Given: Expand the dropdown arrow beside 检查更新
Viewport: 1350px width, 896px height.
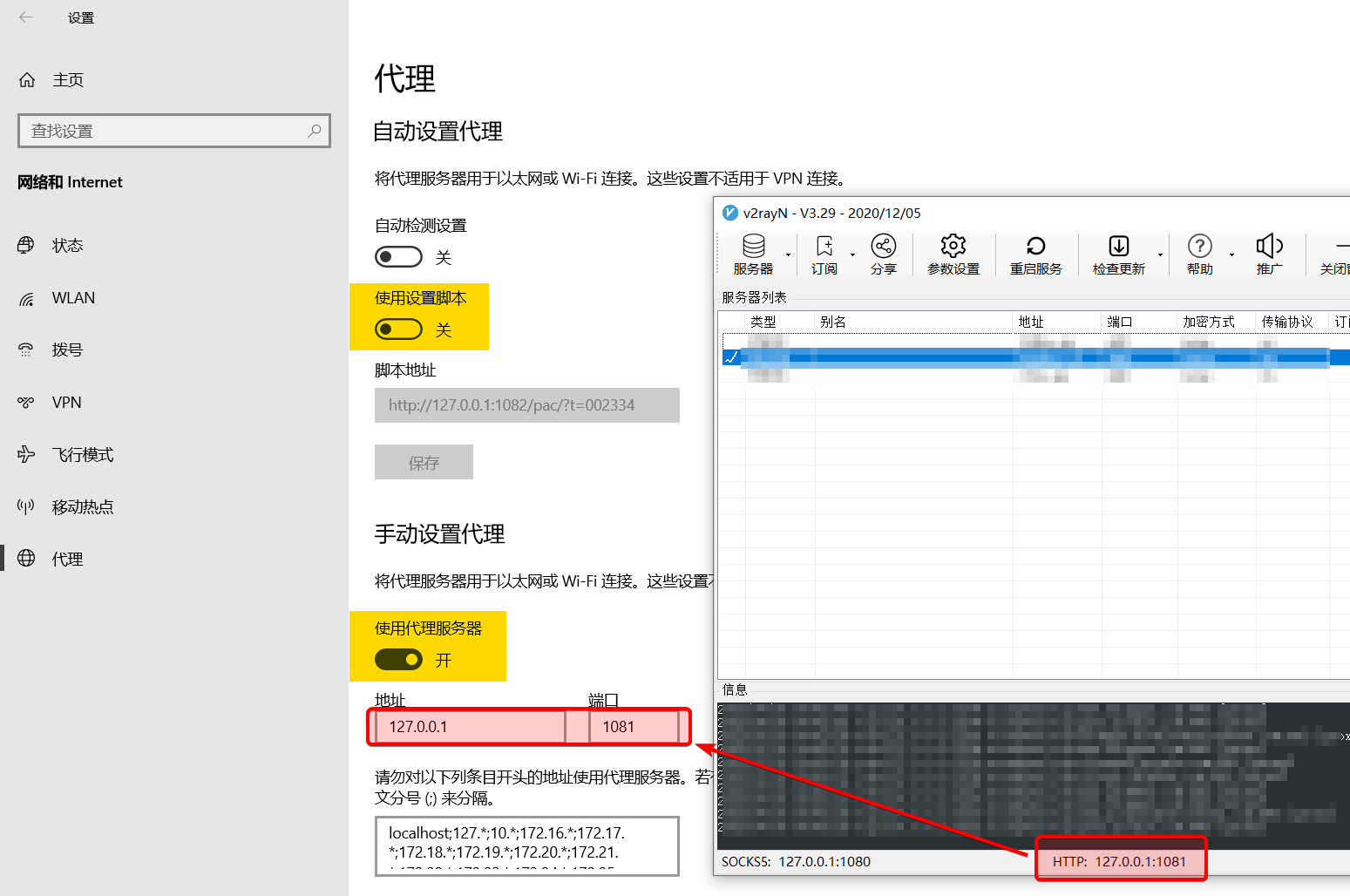Looking at the screenshot, I should (1160, 255).
